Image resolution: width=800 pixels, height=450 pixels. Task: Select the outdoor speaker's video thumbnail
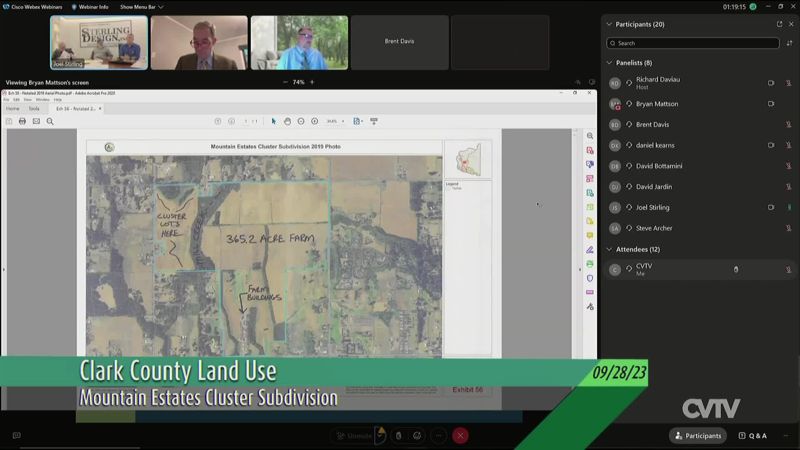(299, 42)
